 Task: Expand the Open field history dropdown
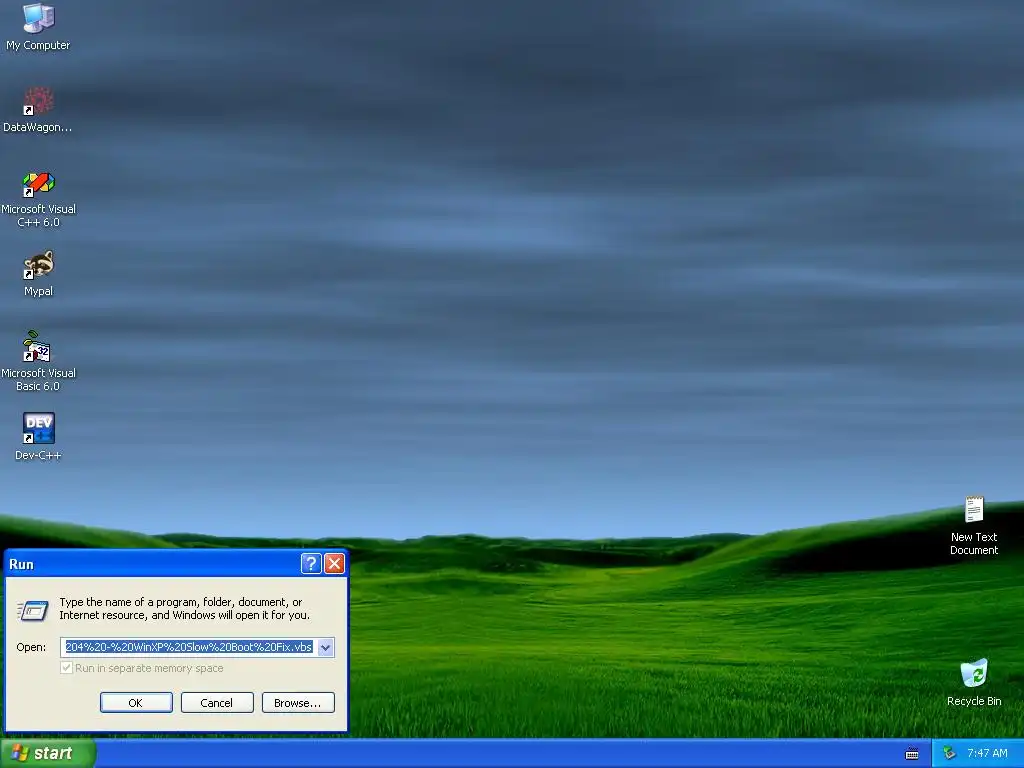pyautogui.click(x=325, y=647)
